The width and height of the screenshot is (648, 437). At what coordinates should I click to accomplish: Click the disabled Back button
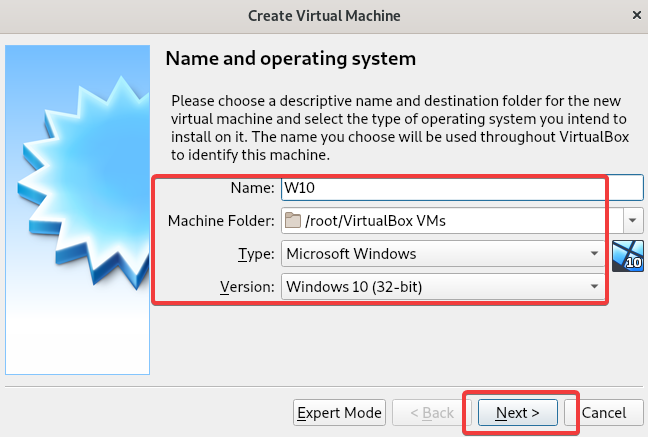(x=432, y=413)
